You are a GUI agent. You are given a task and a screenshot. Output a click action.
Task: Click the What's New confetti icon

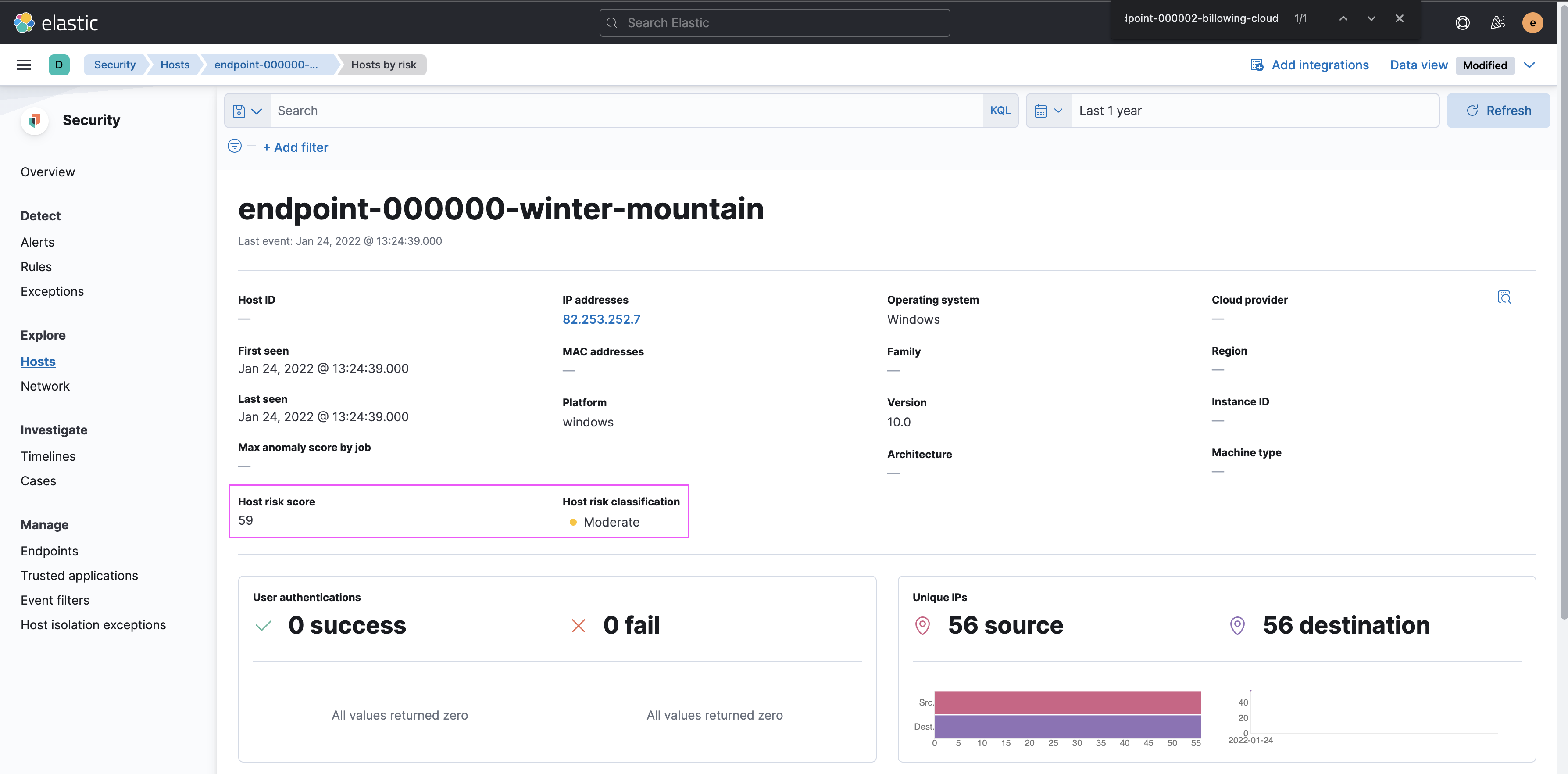click(x=1497, y=22)
